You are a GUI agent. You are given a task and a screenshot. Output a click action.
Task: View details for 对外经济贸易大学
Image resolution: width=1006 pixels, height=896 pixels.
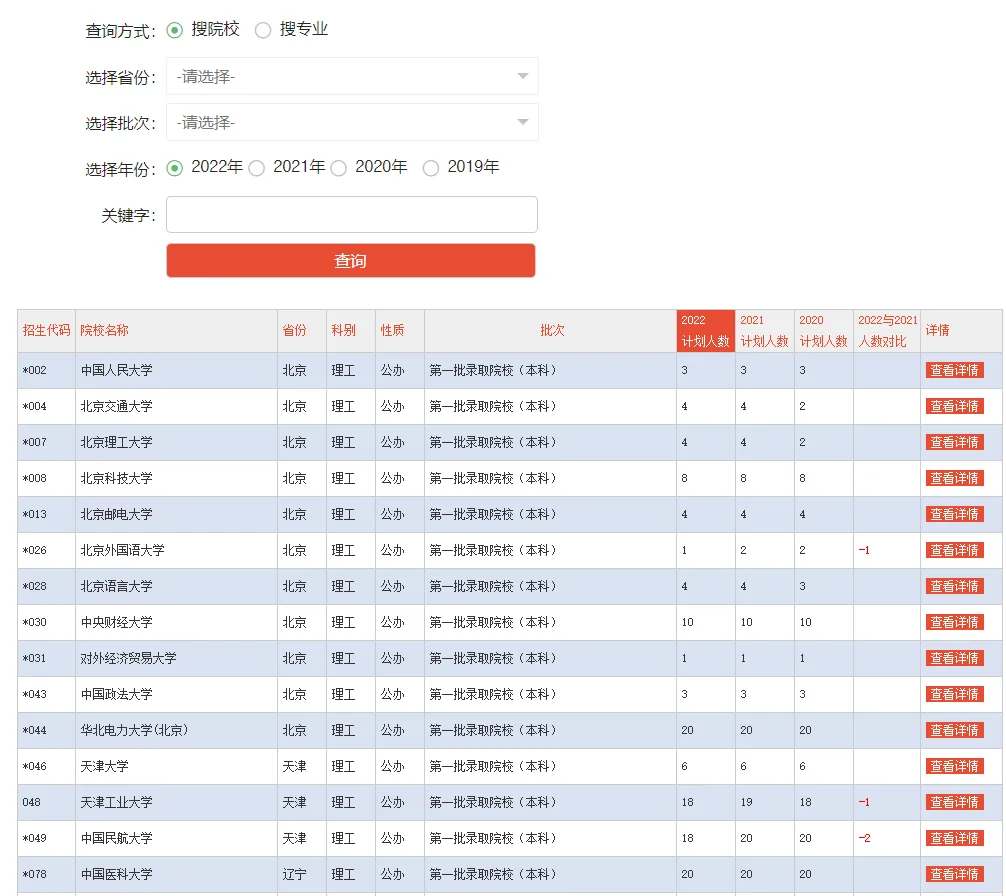pyautogui.click(x=955, y=658)
